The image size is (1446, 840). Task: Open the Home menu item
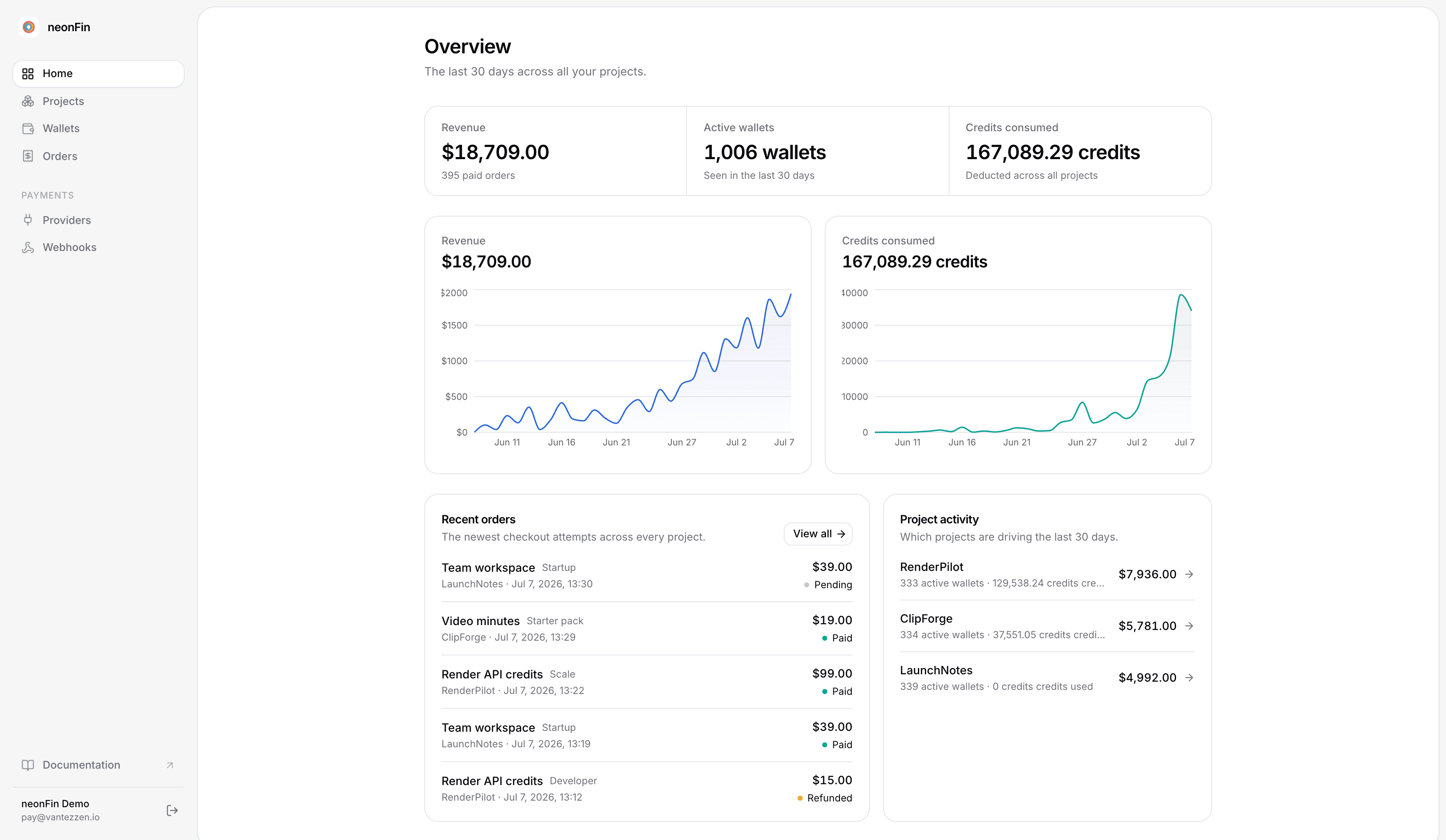pos(98,73)
